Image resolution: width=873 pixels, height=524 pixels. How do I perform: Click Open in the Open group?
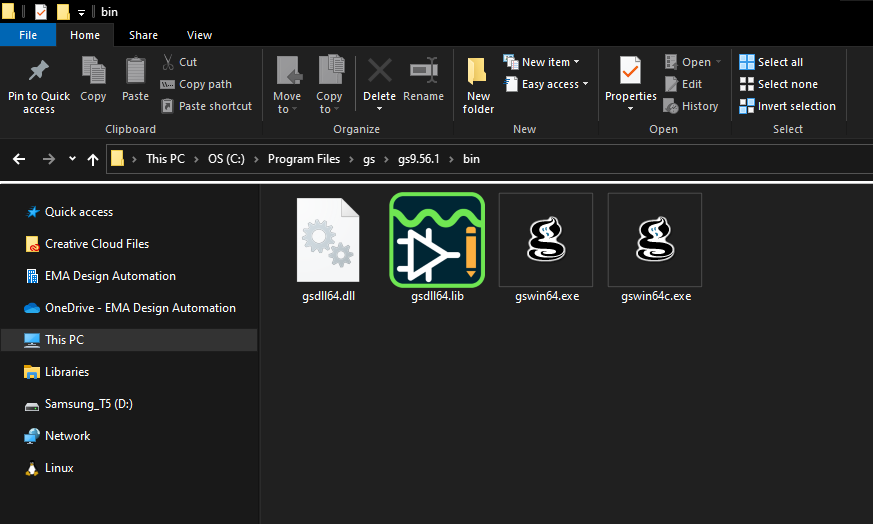point(688,62)
